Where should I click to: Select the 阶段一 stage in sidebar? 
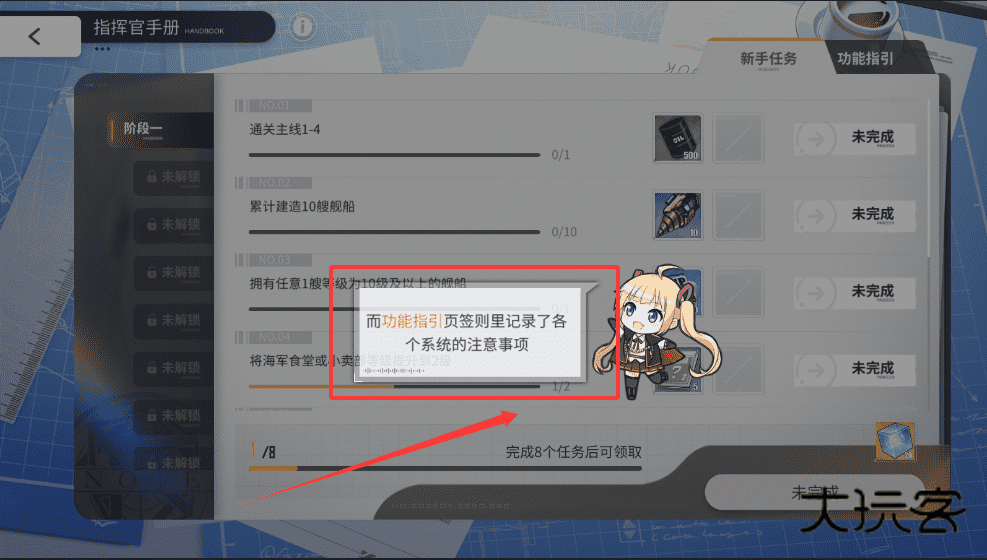point(160,130)
